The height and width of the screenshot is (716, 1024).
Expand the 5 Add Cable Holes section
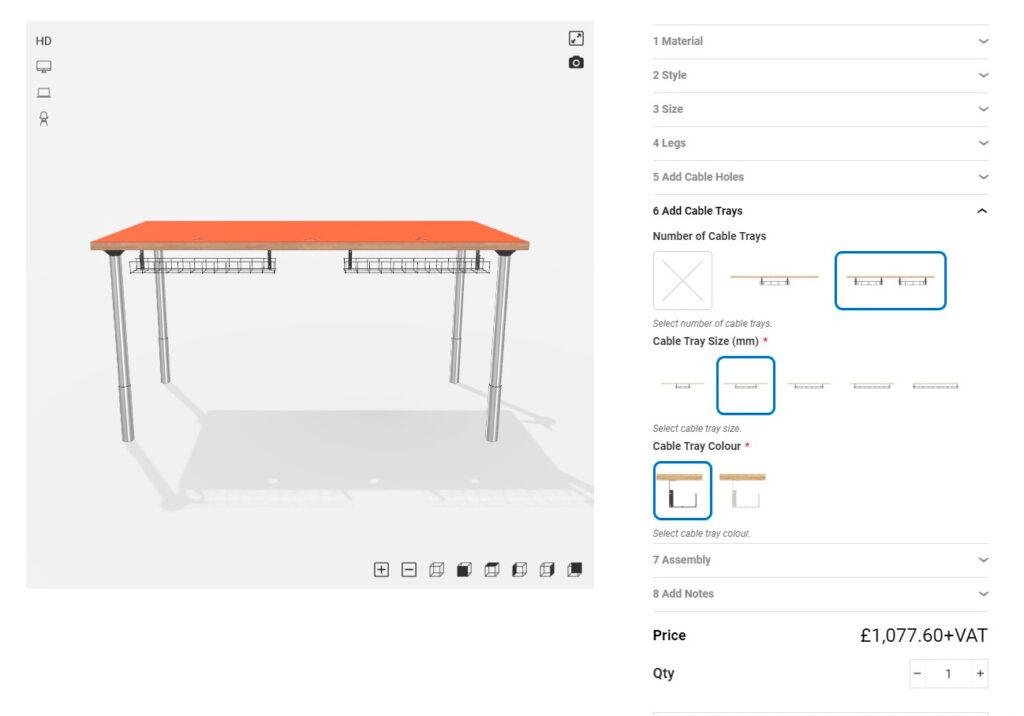(x=820, y=177)
